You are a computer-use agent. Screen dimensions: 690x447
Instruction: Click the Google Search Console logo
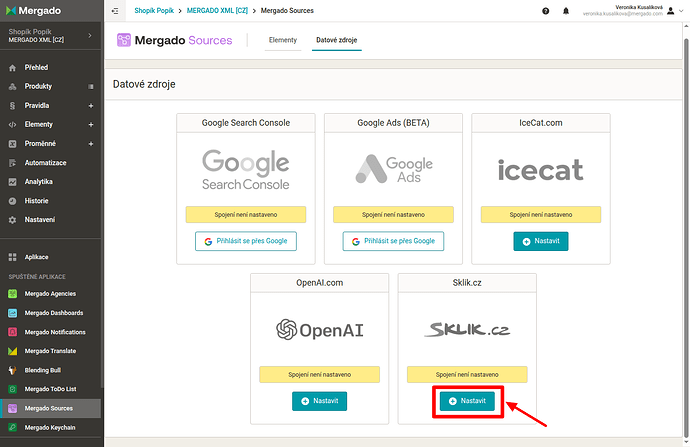click(x=246, y=170)
